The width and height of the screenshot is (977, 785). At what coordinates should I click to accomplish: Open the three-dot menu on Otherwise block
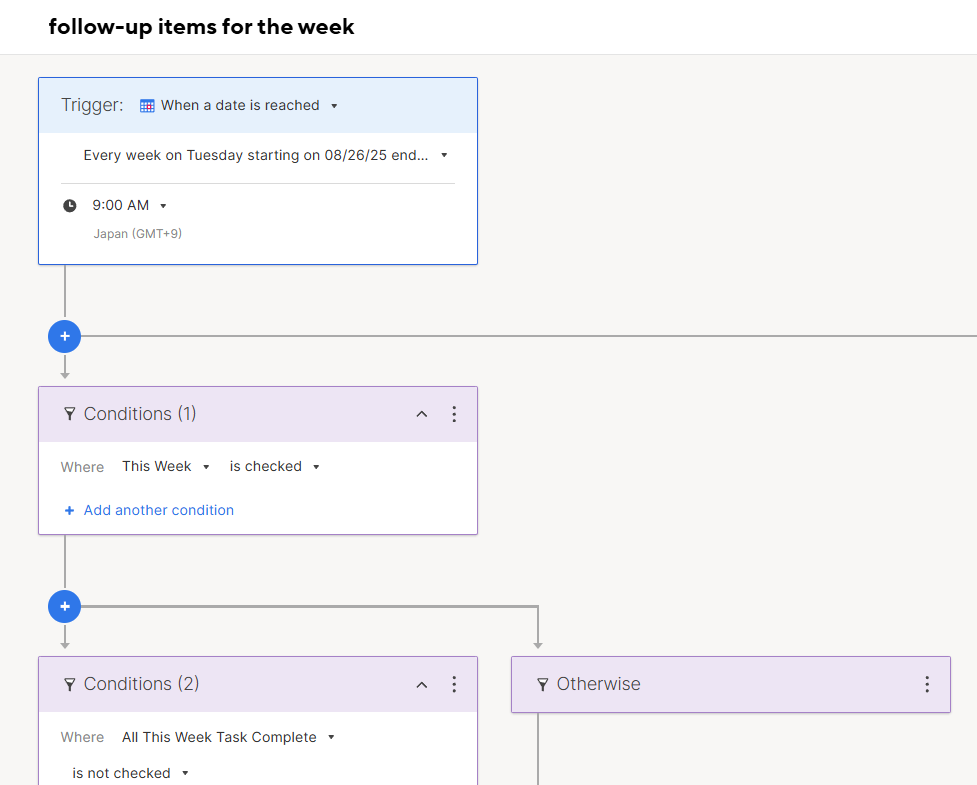tap(927, 684)
